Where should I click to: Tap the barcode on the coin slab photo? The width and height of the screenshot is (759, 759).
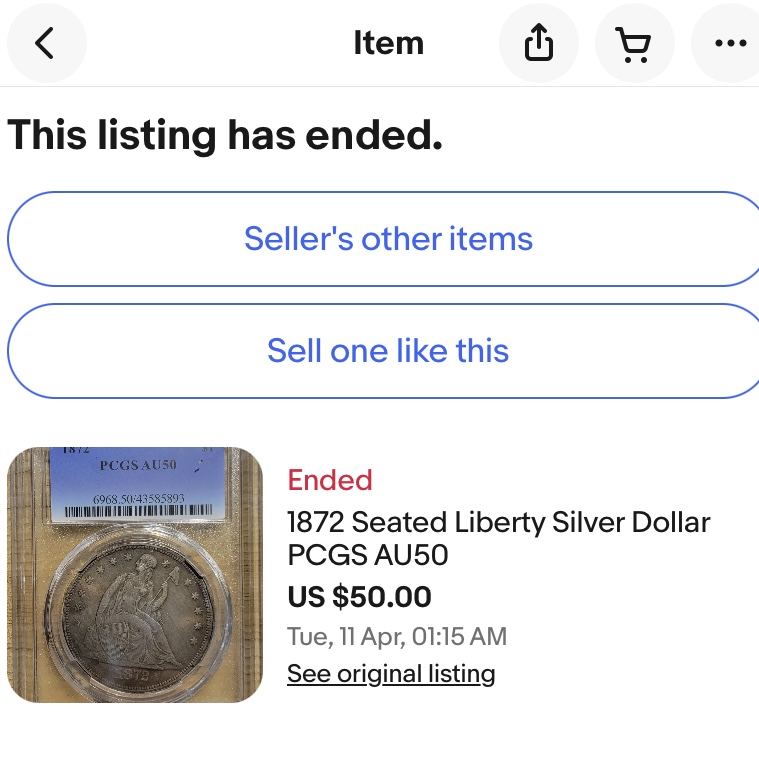tap(138, 511)
